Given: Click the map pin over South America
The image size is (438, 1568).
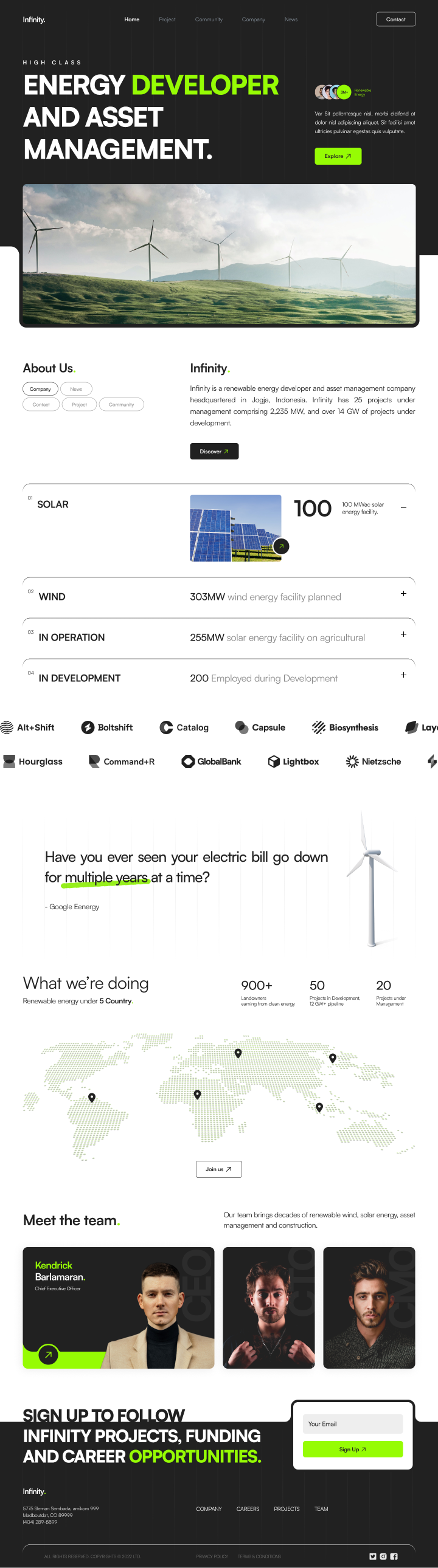Looking at the screenshot, I should (x=92, y=1098).
